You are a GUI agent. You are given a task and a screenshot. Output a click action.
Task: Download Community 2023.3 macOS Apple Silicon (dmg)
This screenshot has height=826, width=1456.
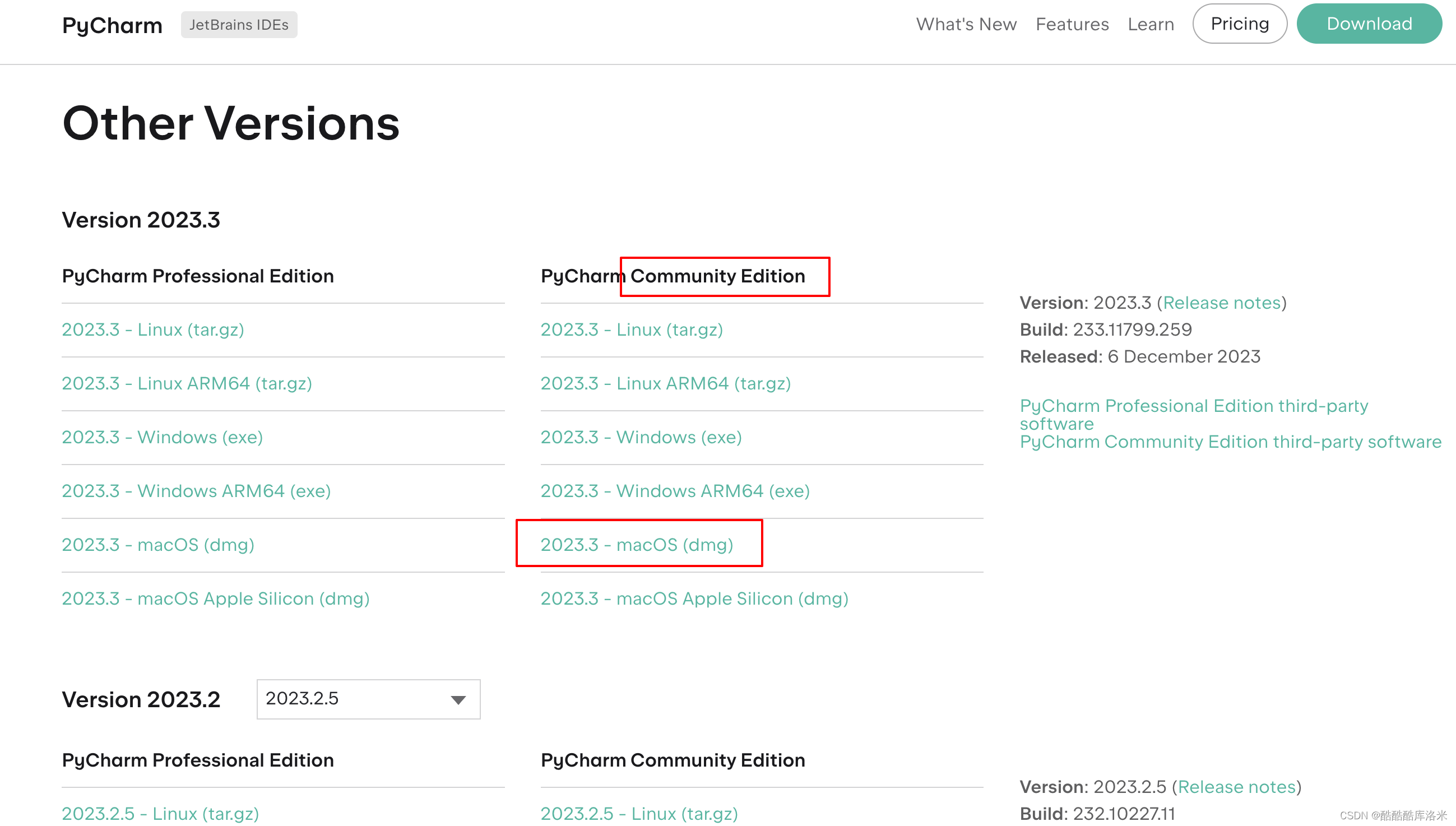click(694, 599)
